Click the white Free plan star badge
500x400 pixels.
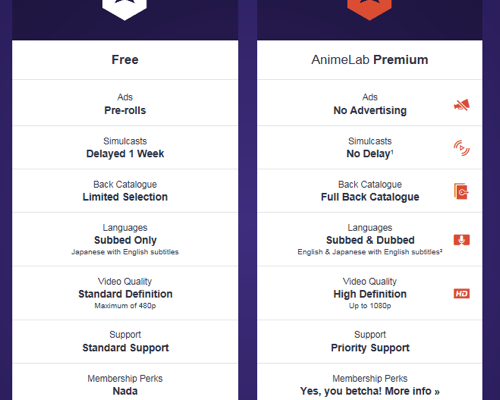click(x=125, y=8)
